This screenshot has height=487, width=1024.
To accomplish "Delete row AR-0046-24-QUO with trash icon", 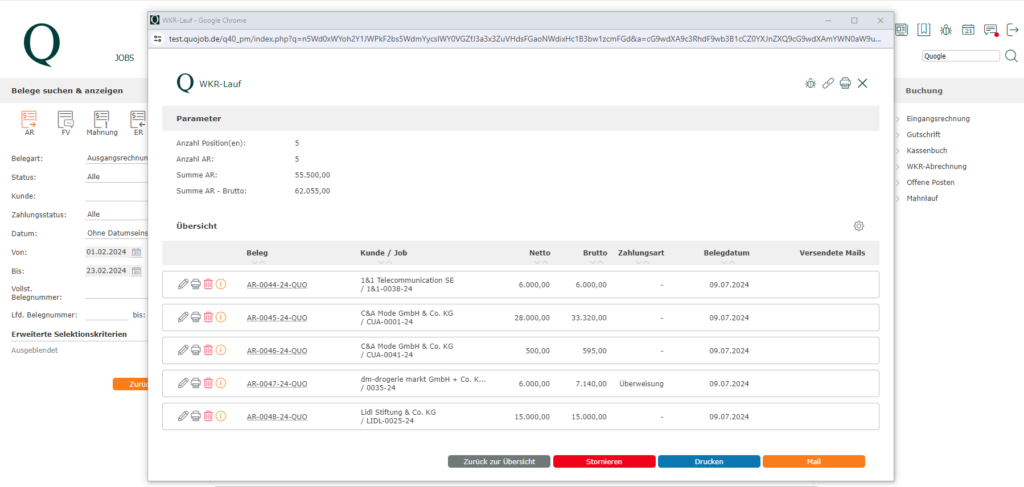I will 208,351.
